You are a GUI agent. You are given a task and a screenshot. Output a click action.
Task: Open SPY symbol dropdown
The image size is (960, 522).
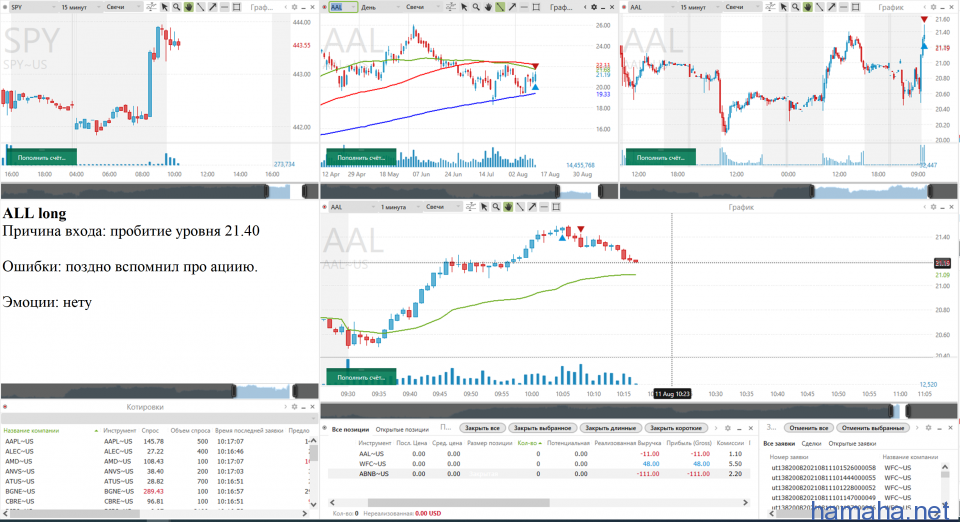[32, 7]
